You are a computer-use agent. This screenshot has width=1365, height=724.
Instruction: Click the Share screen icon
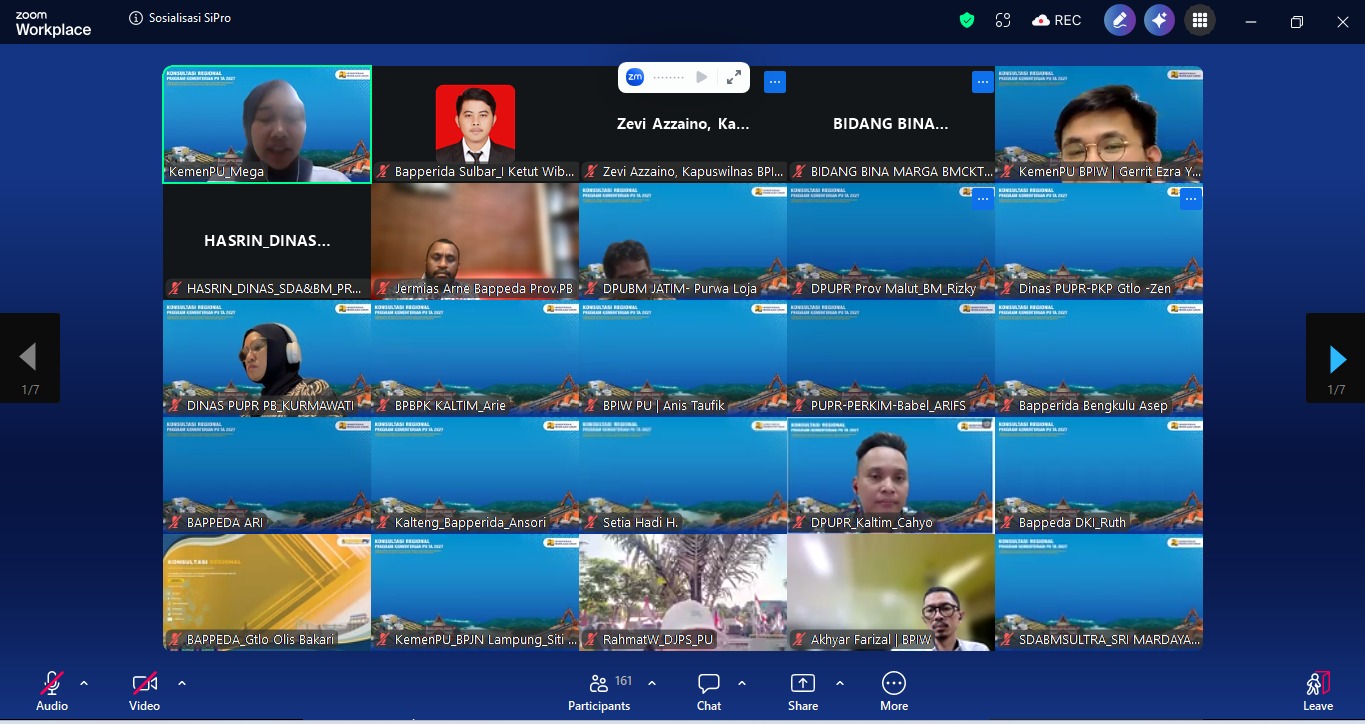point(802,691)
